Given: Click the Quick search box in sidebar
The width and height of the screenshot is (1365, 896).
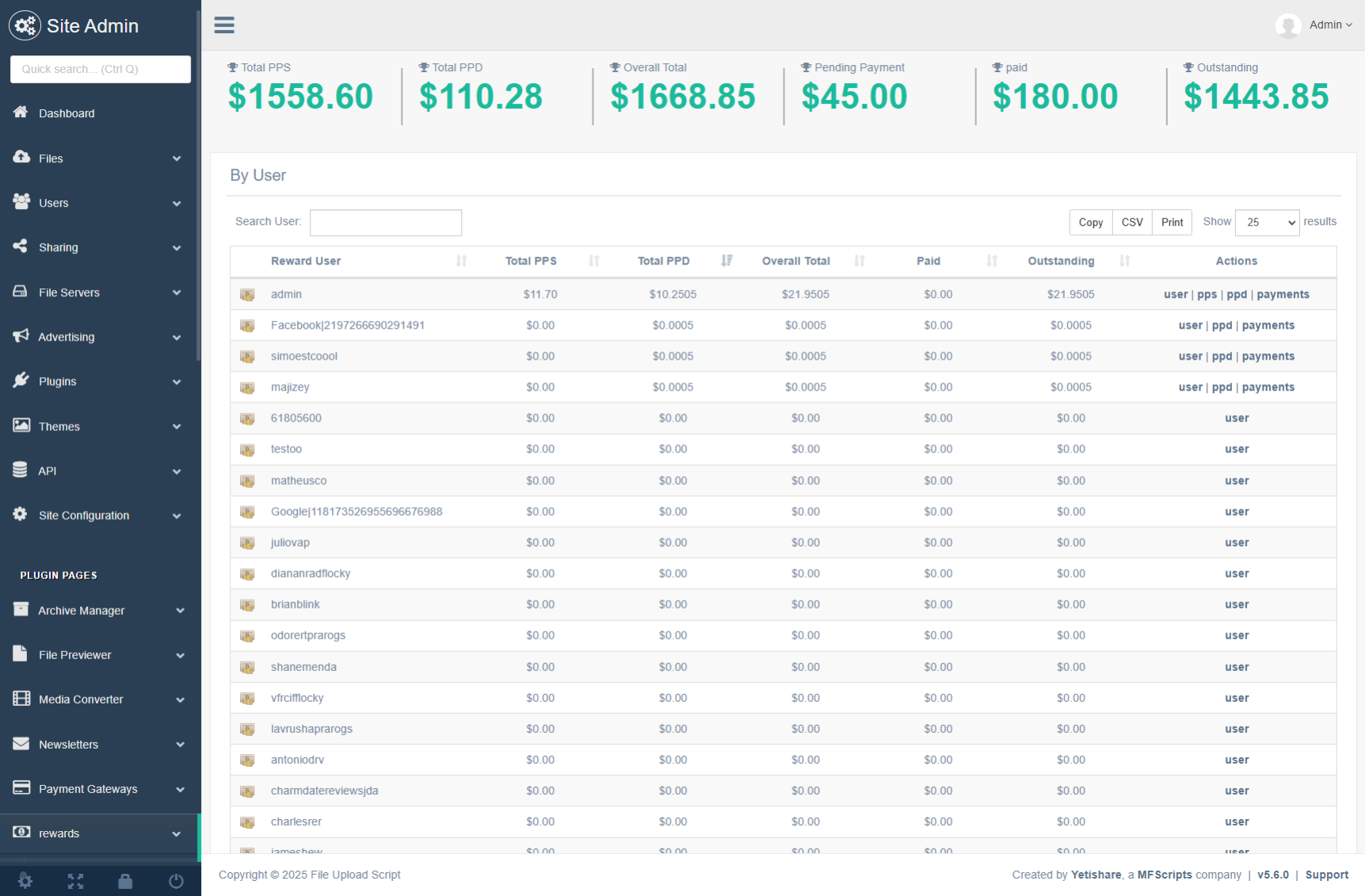Looking at the screenshot, I should click(x=101, y=69).
